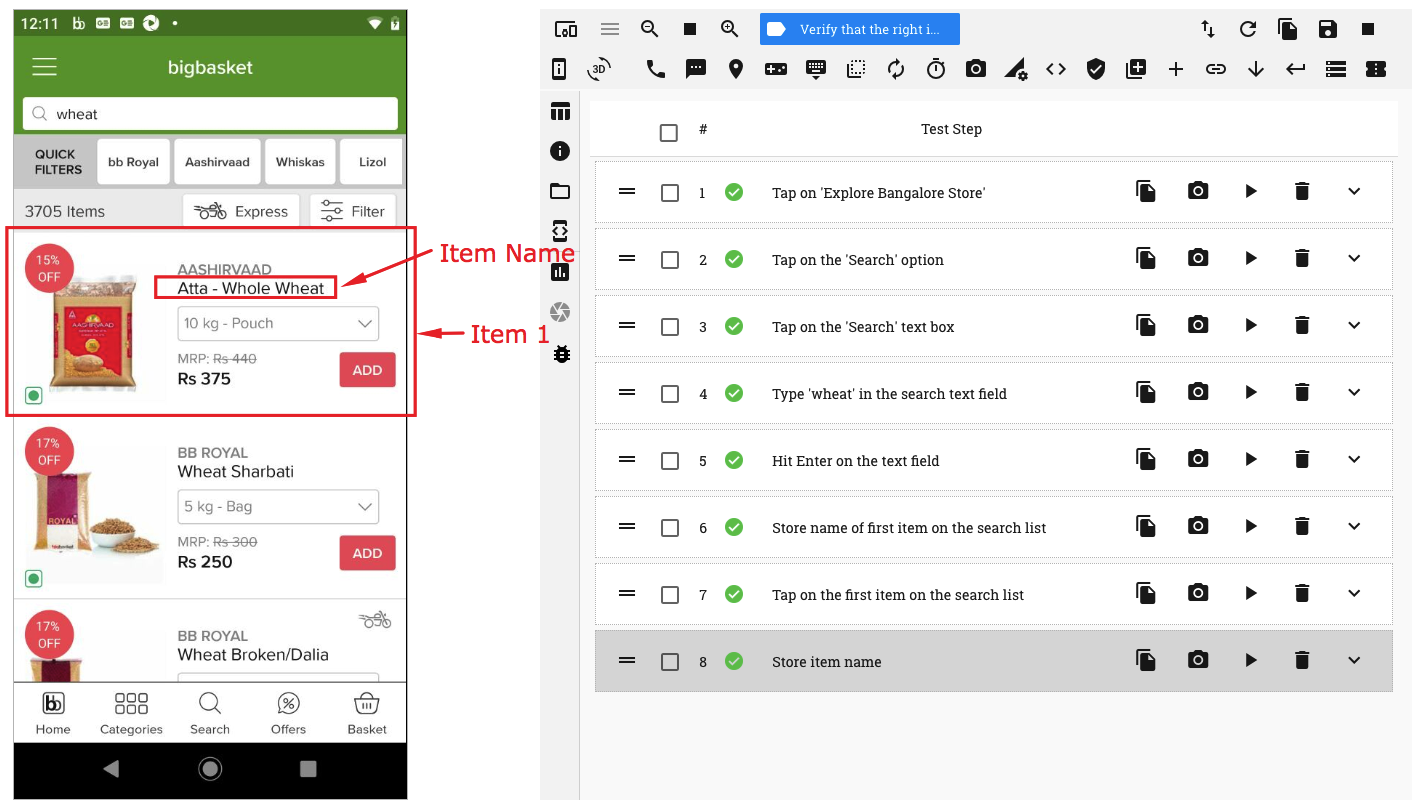Click the SMS message bubble icon

tap(696, 69)
